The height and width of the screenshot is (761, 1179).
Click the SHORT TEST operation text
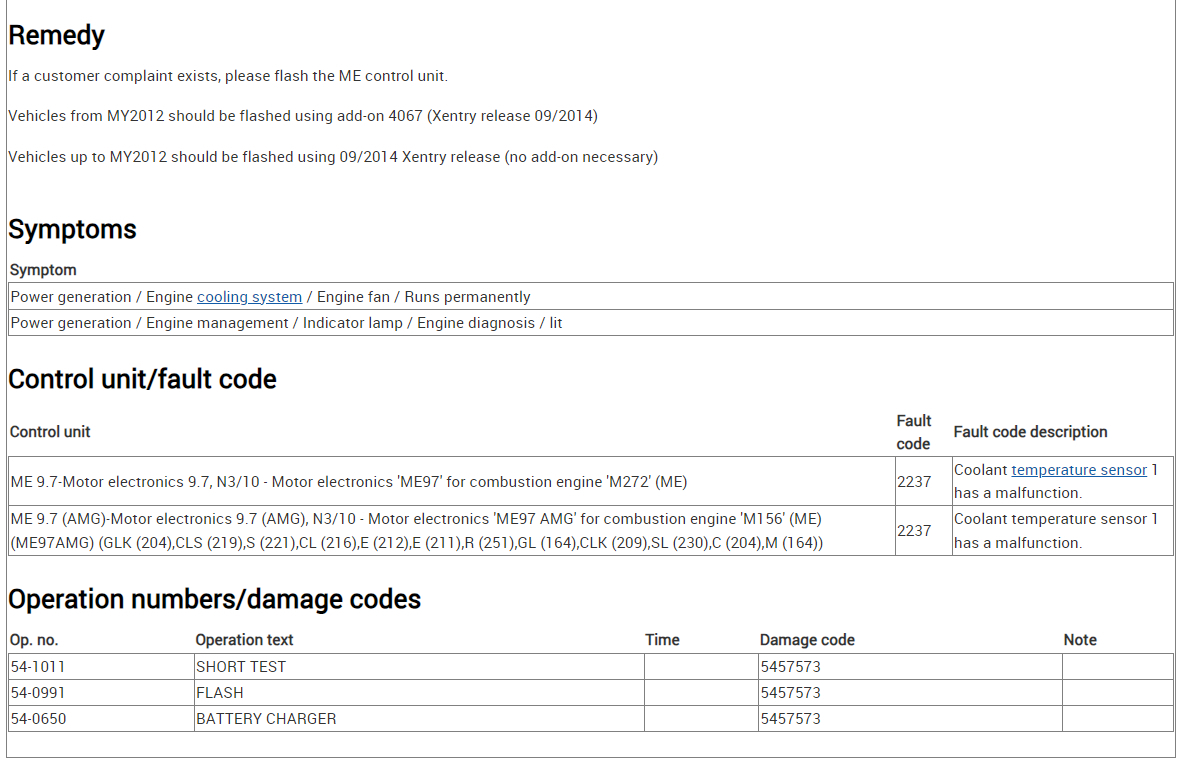(x=241, y=667)
